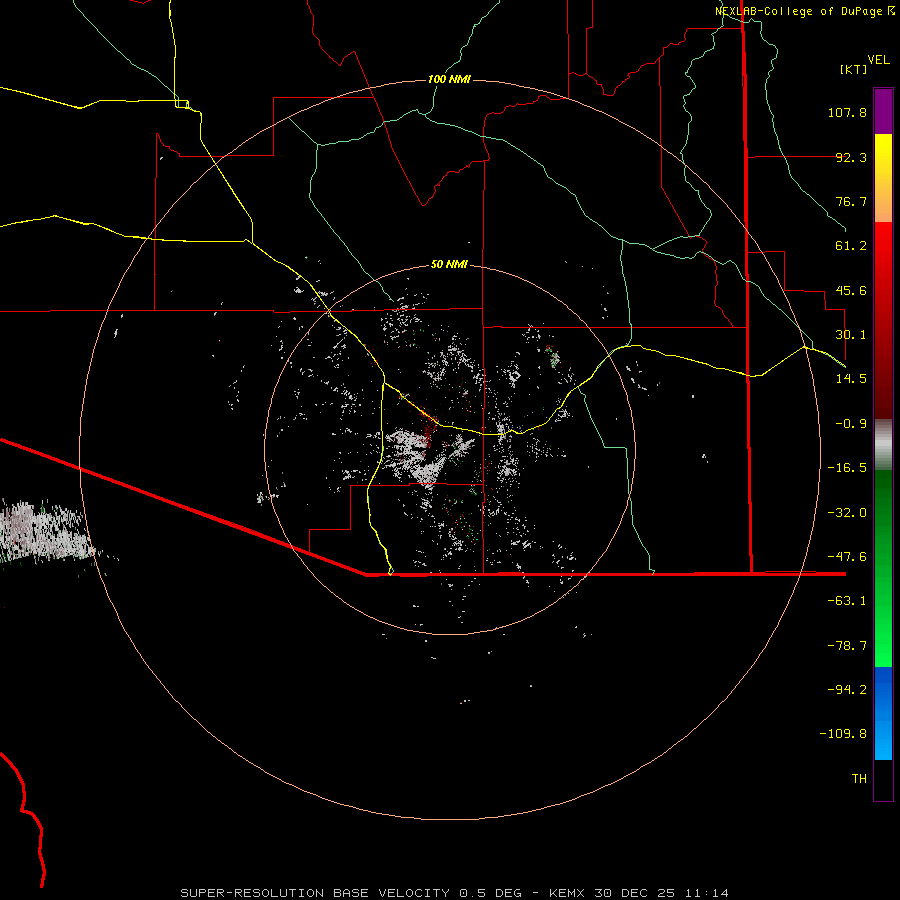Click the VEL legend title
This screenshot has height=900, width=900.
pos(879,60)
